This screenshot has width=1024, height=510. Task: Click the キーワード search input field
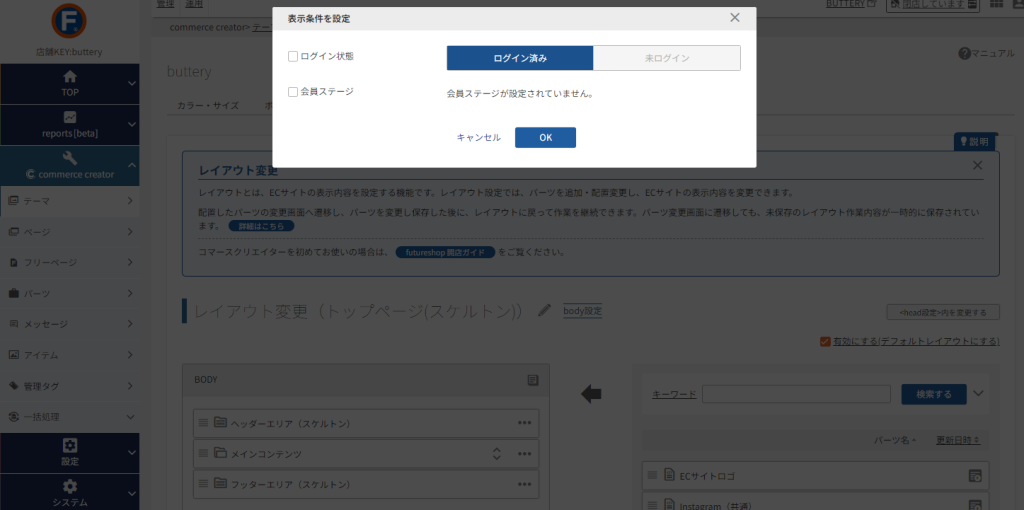[x=796, y=394]
